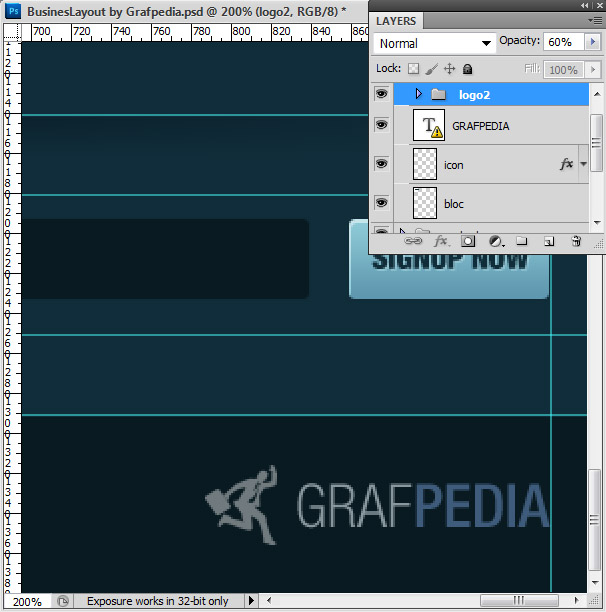Expand the logo2 group triangle
This screenshot has height=612, width=606.
coord(418,94)
